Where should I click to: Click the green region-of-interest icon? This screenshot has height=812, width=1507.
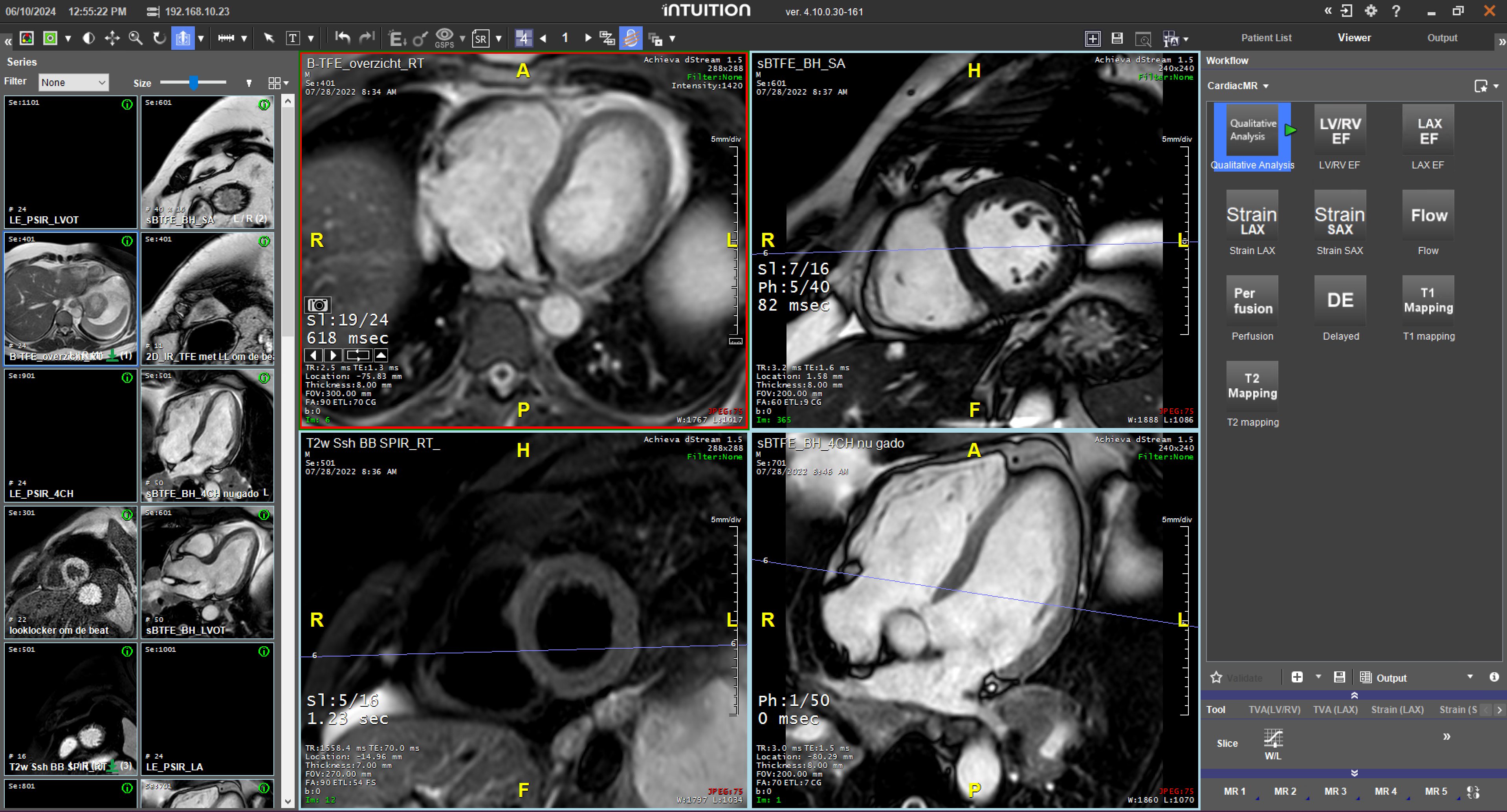click(x=50, y=38)
